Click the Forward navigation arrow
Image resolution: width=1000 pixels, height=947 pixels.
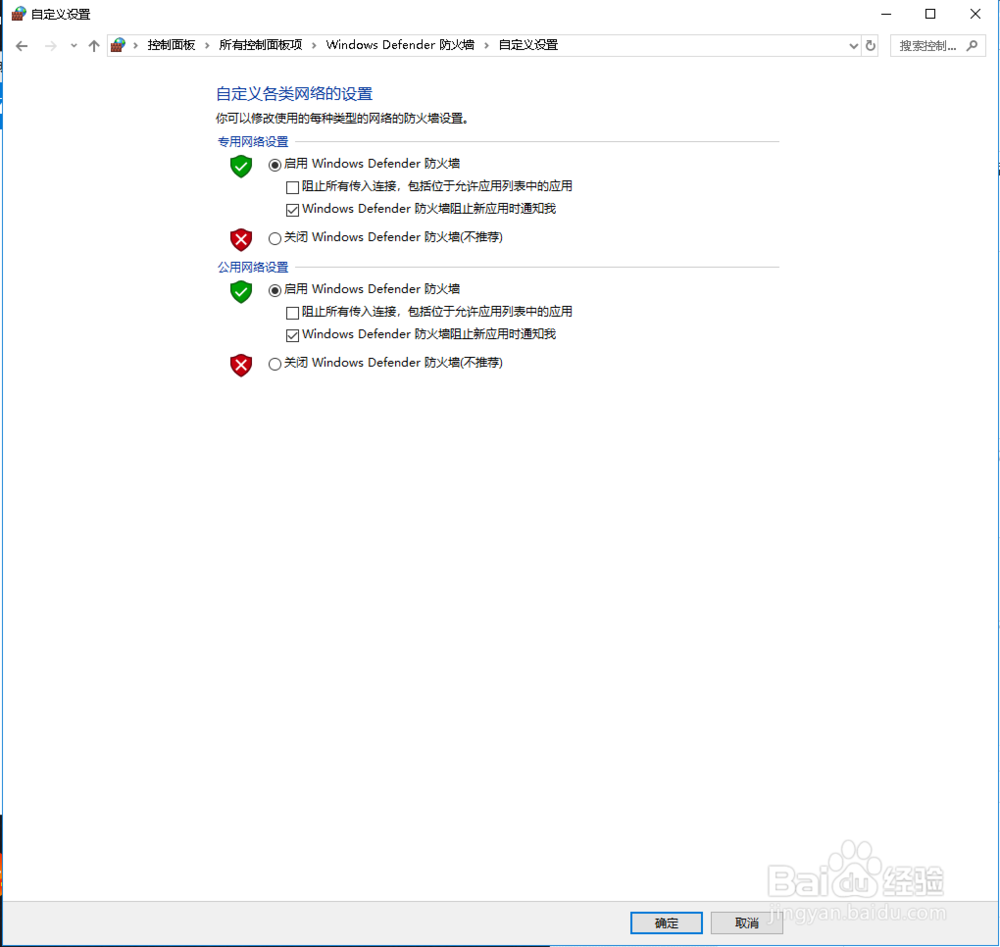pyautogui.click(x=50, y=46)
